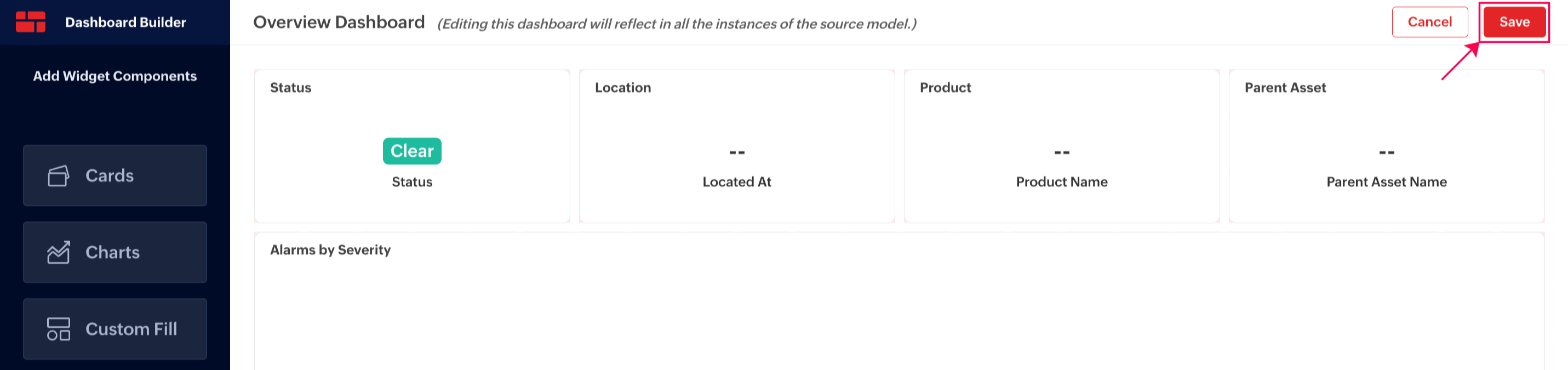Select the Product card widget title
Screen dimensions: 1568x370
(x=945, y=88)
